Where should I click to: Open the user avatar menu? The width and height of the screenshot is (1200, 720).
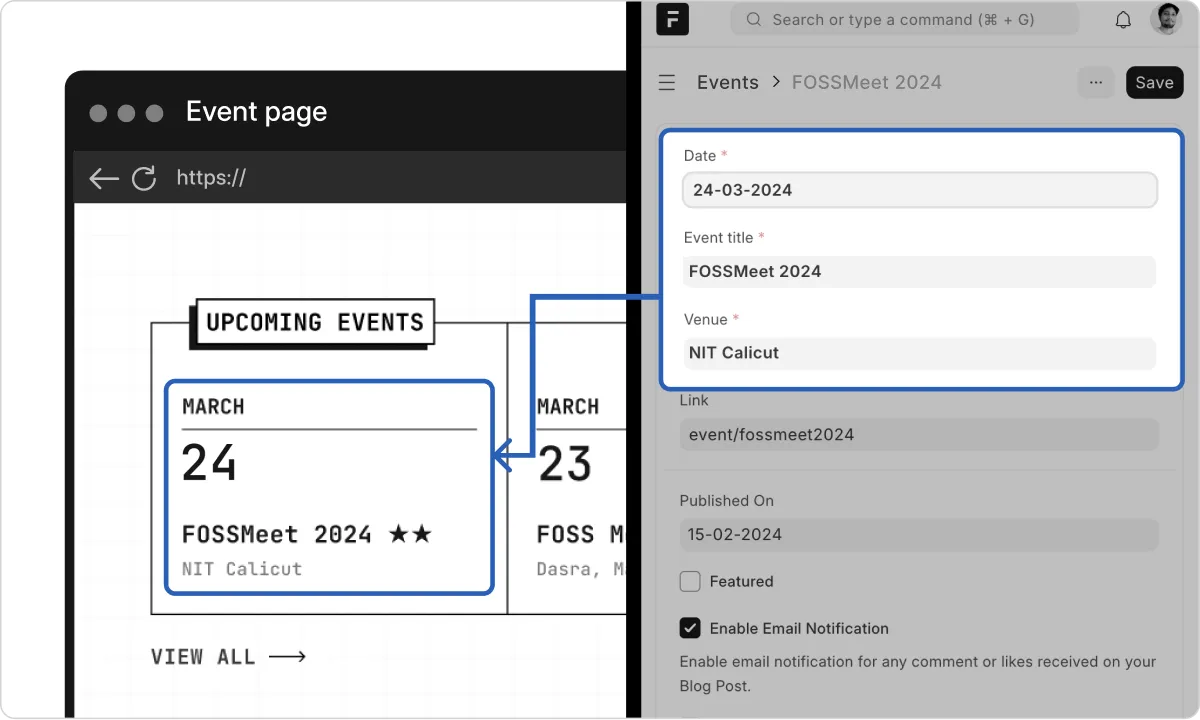coord(1165,19)
